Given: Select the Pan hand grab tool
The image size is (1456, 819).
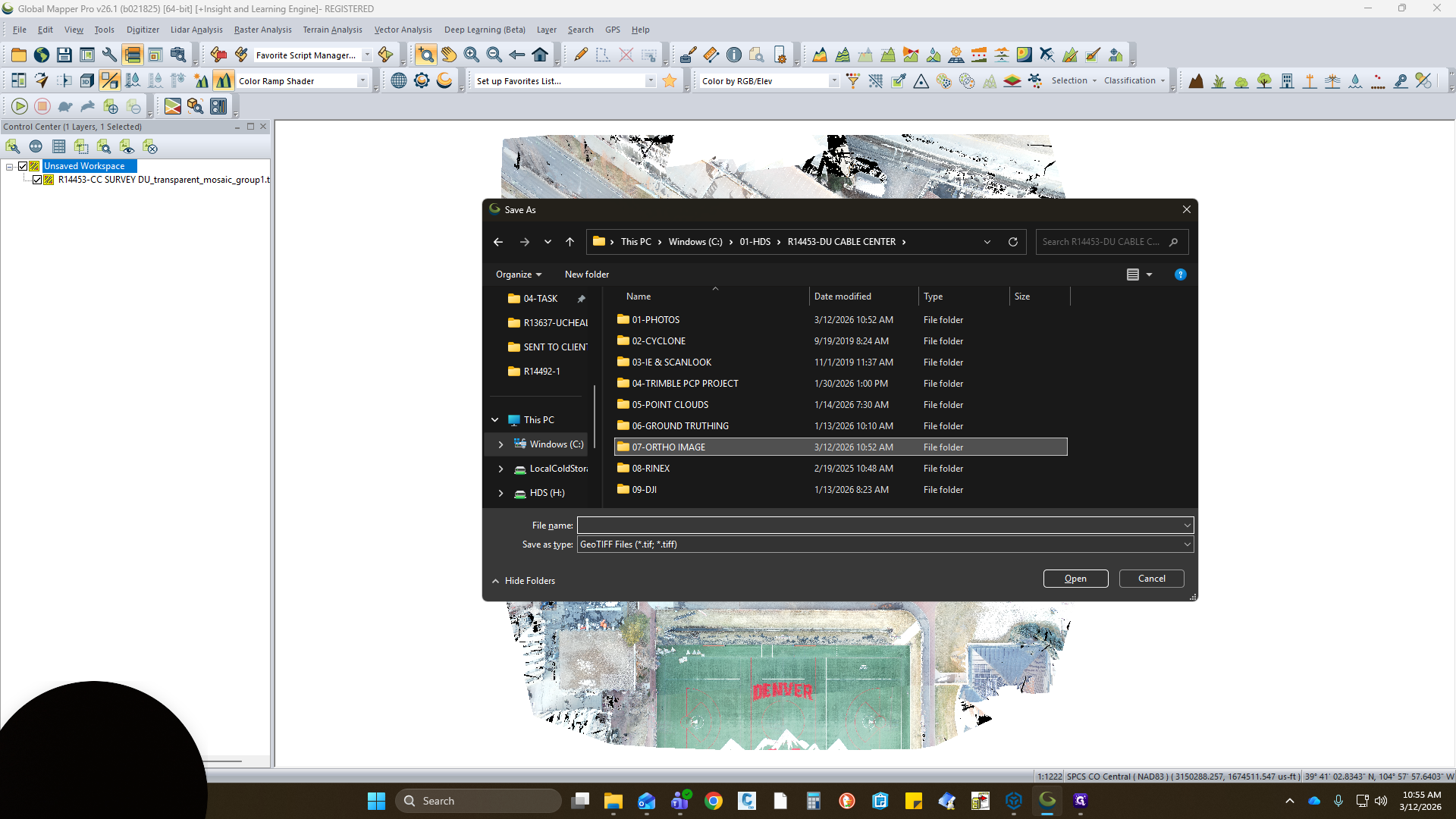Looking at the screenshot, I should 449,55.
